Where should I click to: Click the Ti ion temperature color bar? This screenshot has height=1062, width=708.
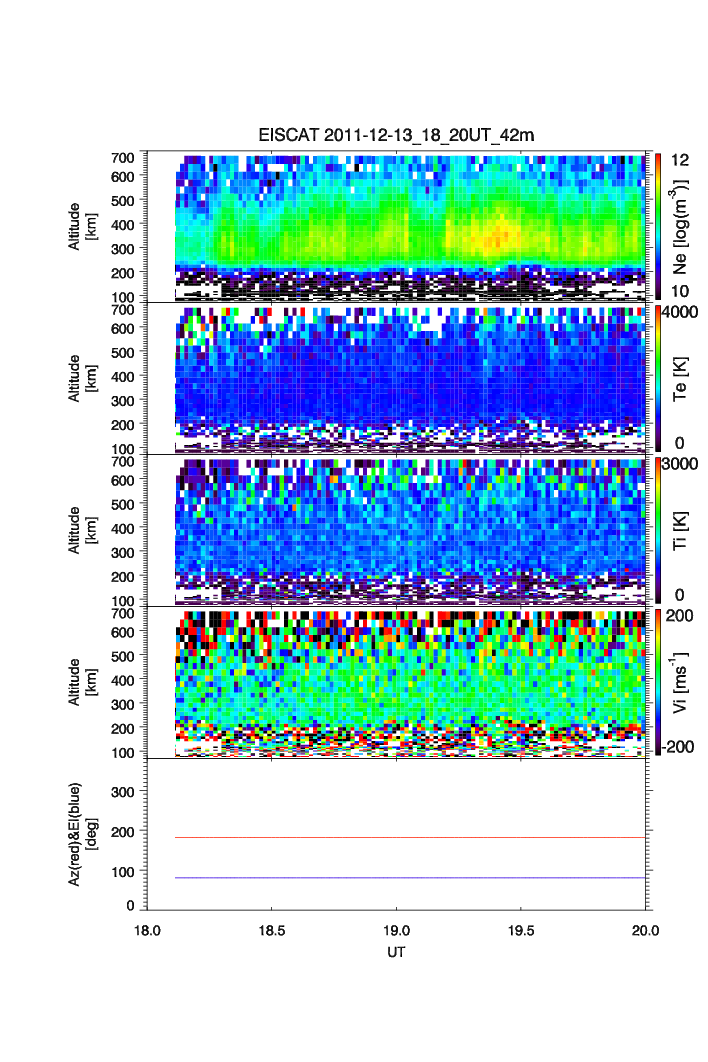click(657, 530)
